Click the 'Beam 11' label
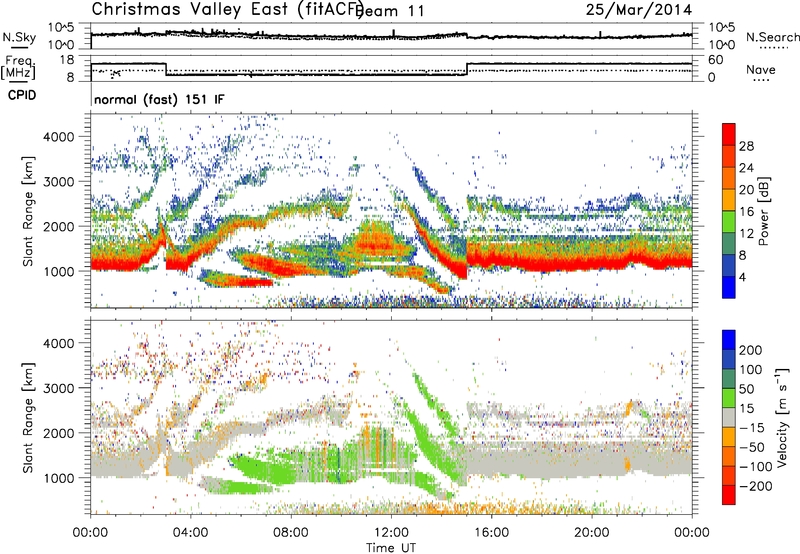Image resolution: width=800 pixels, height=554 pixels. tap(390, 11)
